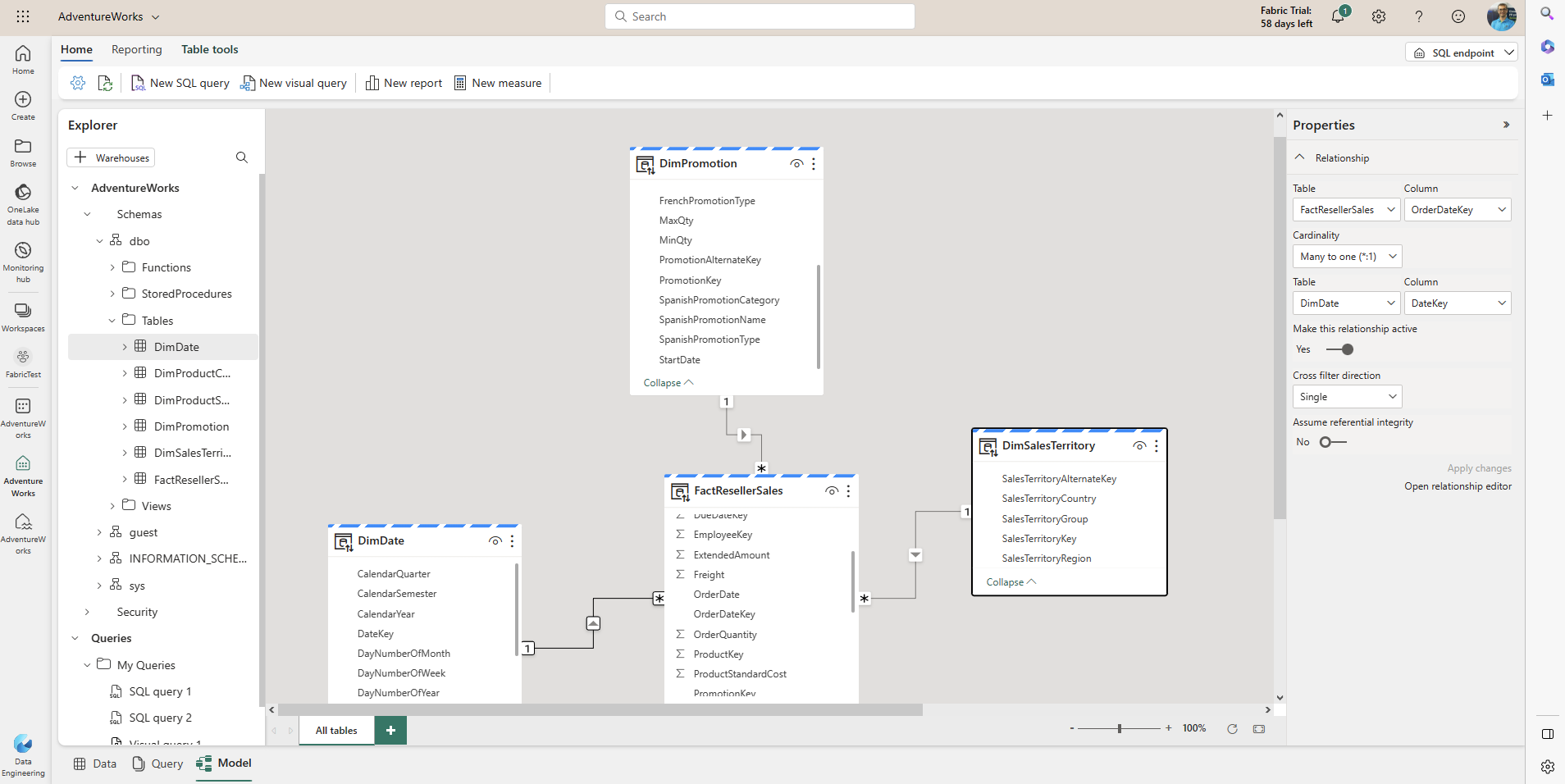Enable Assume referential integrity toggle
This screenshot has width=1565, height=784.
[1332, 442]
